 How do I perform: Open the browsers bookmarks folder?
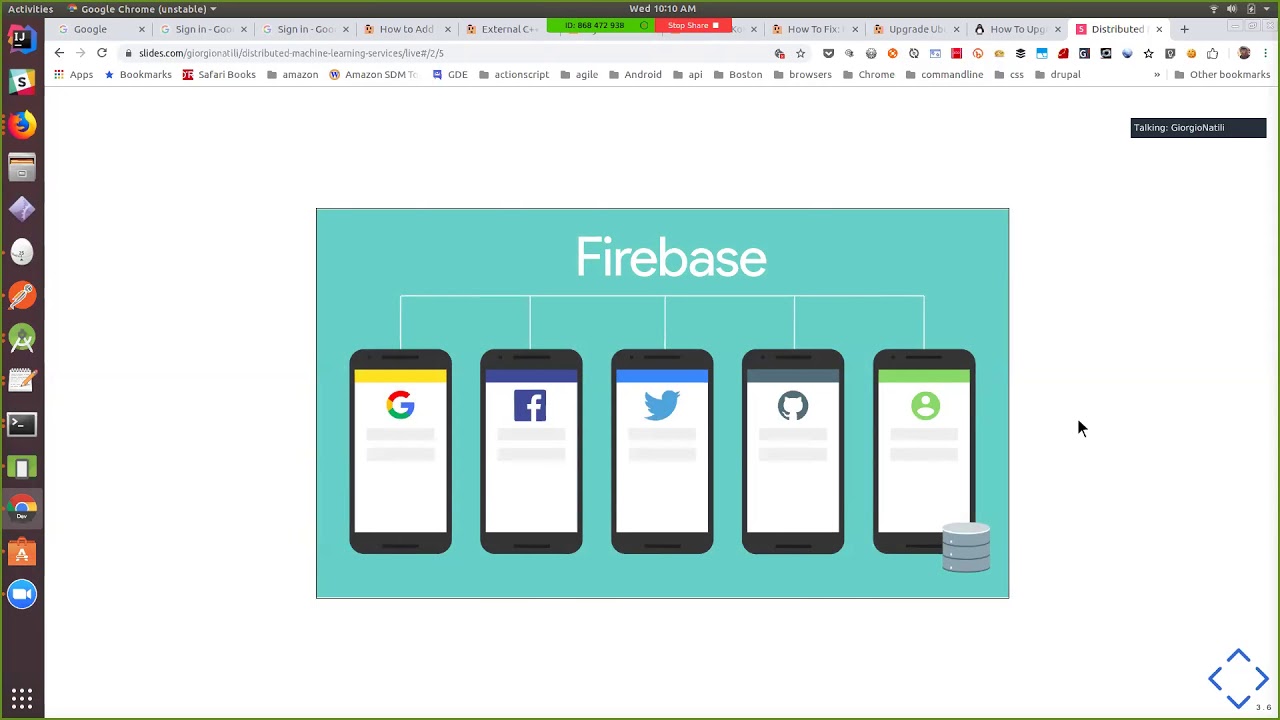pyautogui.click(x=802, y=75)
